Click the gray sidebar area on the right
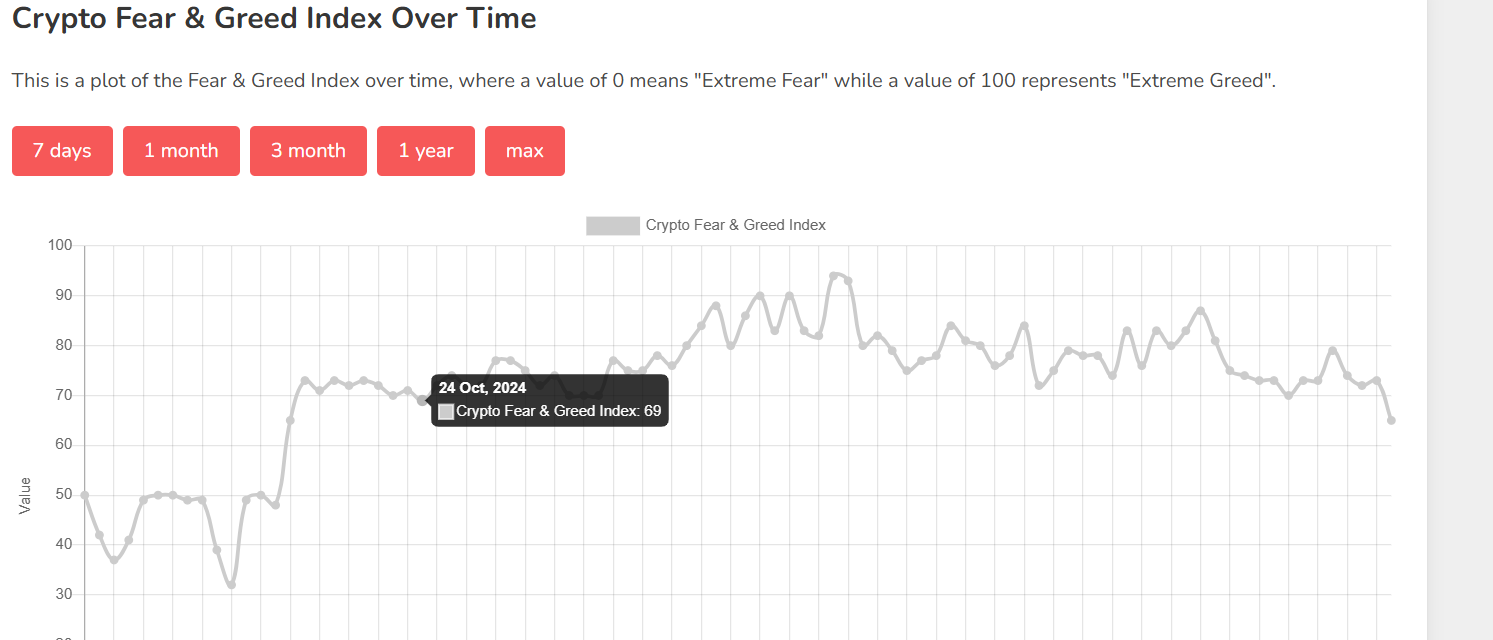1493x640 pixels. click(1460, 320)
